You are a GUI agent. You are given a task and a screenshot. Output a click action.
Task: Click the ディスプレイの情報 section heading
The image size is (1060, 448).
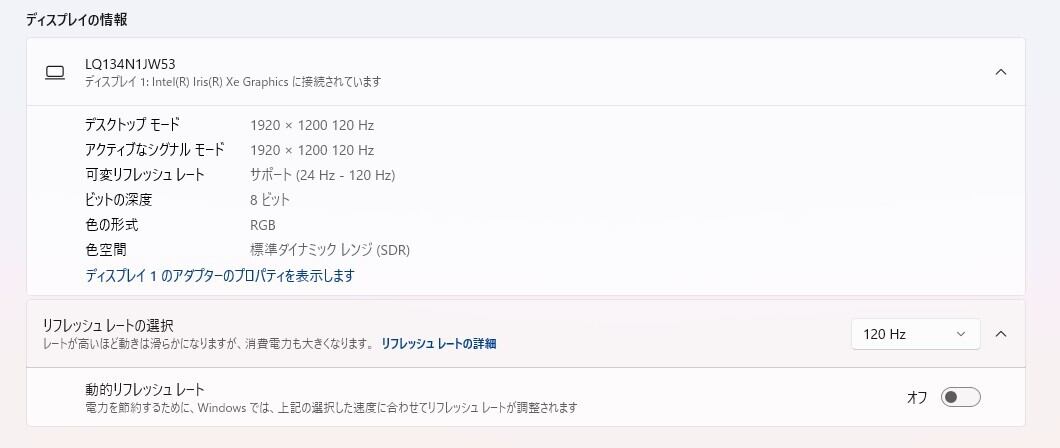[76, 19]
